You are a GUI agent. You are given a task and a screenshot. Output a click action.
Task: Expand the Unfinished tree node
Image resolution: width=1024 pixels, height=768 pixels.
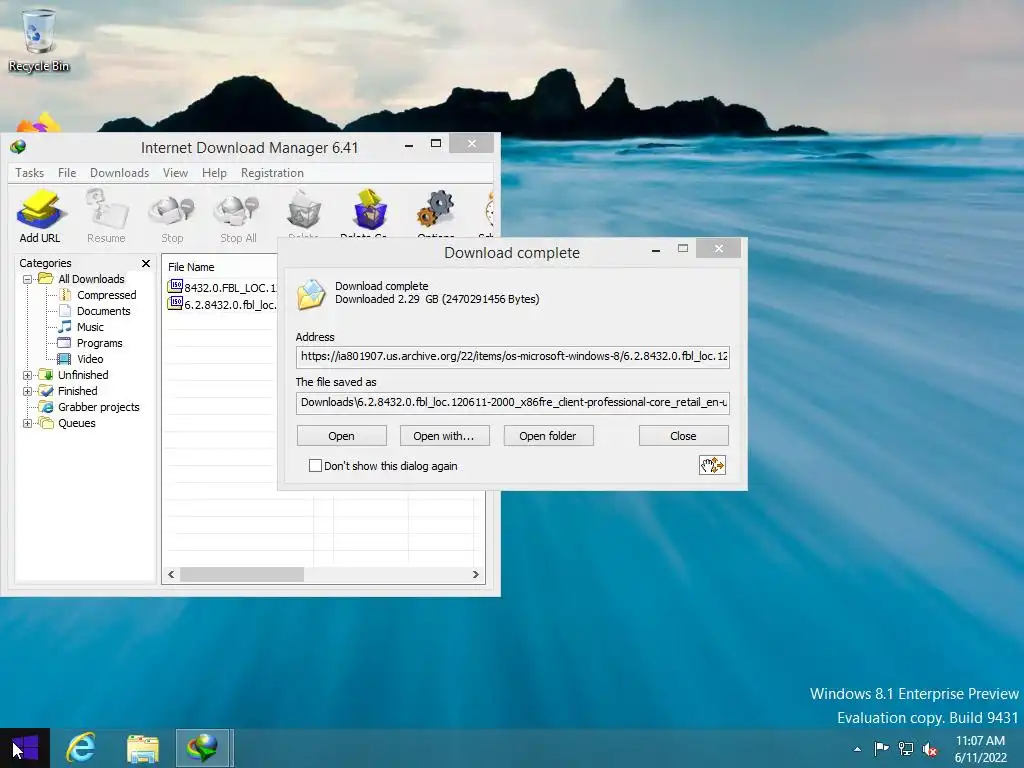[27, 376]
